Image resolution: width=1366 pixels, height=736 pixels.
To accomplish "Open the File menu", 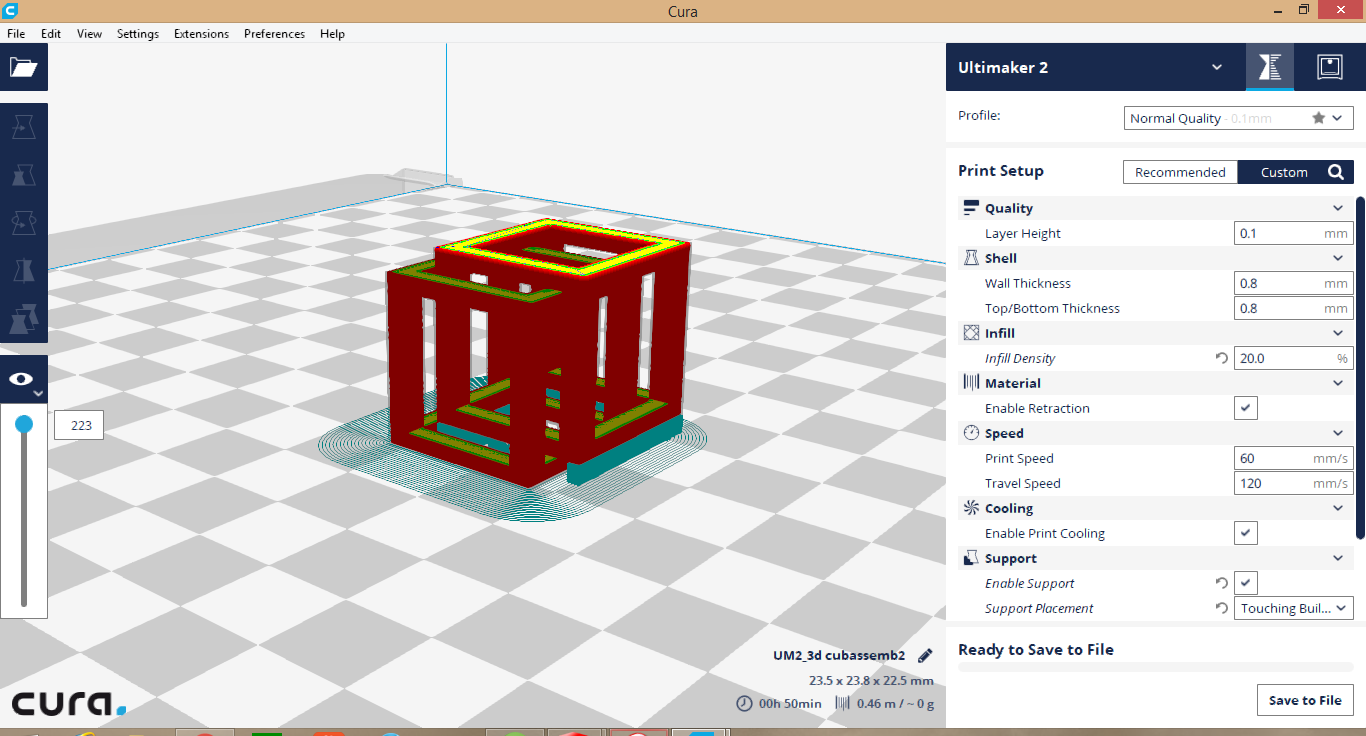I will click(x=16, y=33).
